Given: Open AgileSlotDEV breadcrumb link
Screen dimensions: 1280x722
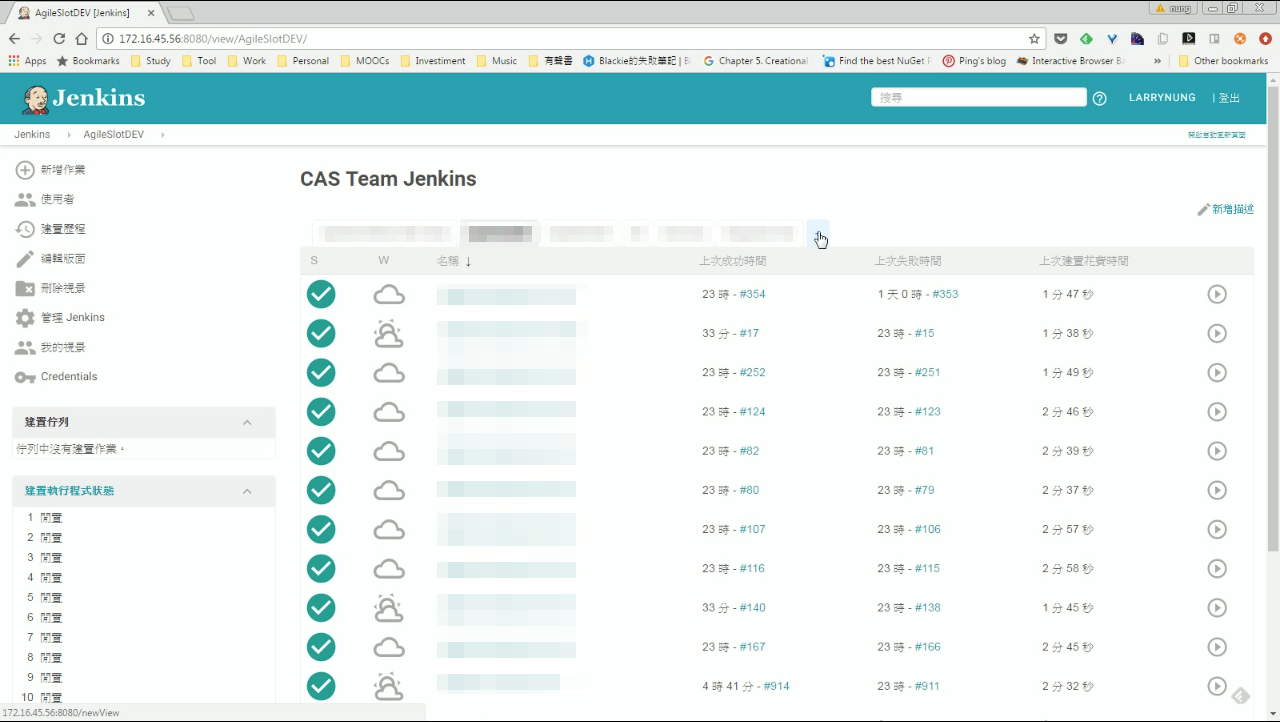Looking at the screenshot, I should [114, 134].
